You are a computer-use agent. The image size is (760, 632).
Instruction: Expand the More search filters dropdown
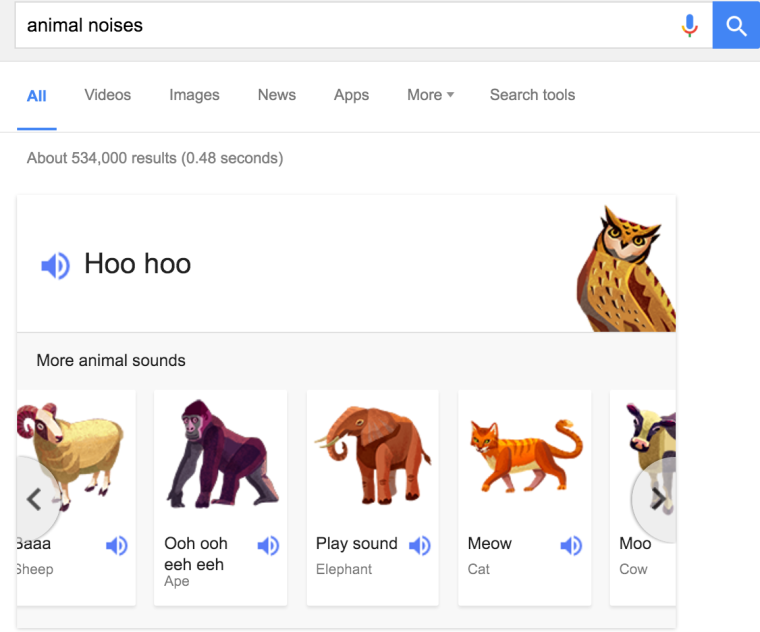(430, 95)
